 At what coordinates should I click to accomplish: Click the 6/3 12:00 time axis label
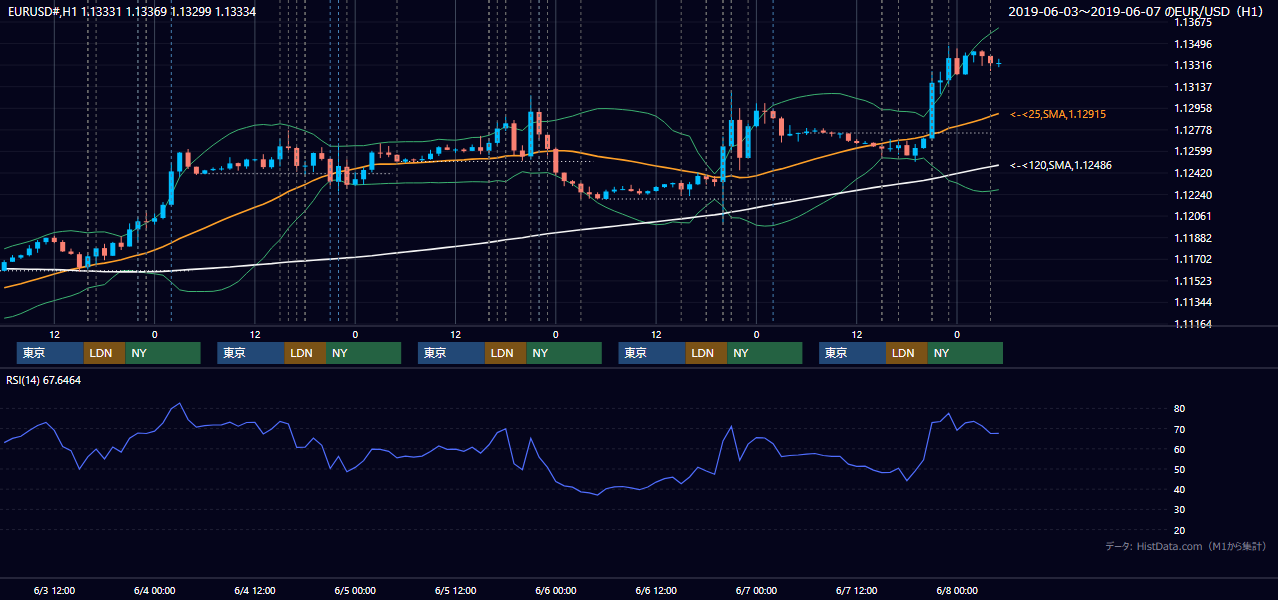[x=54, y=590]
